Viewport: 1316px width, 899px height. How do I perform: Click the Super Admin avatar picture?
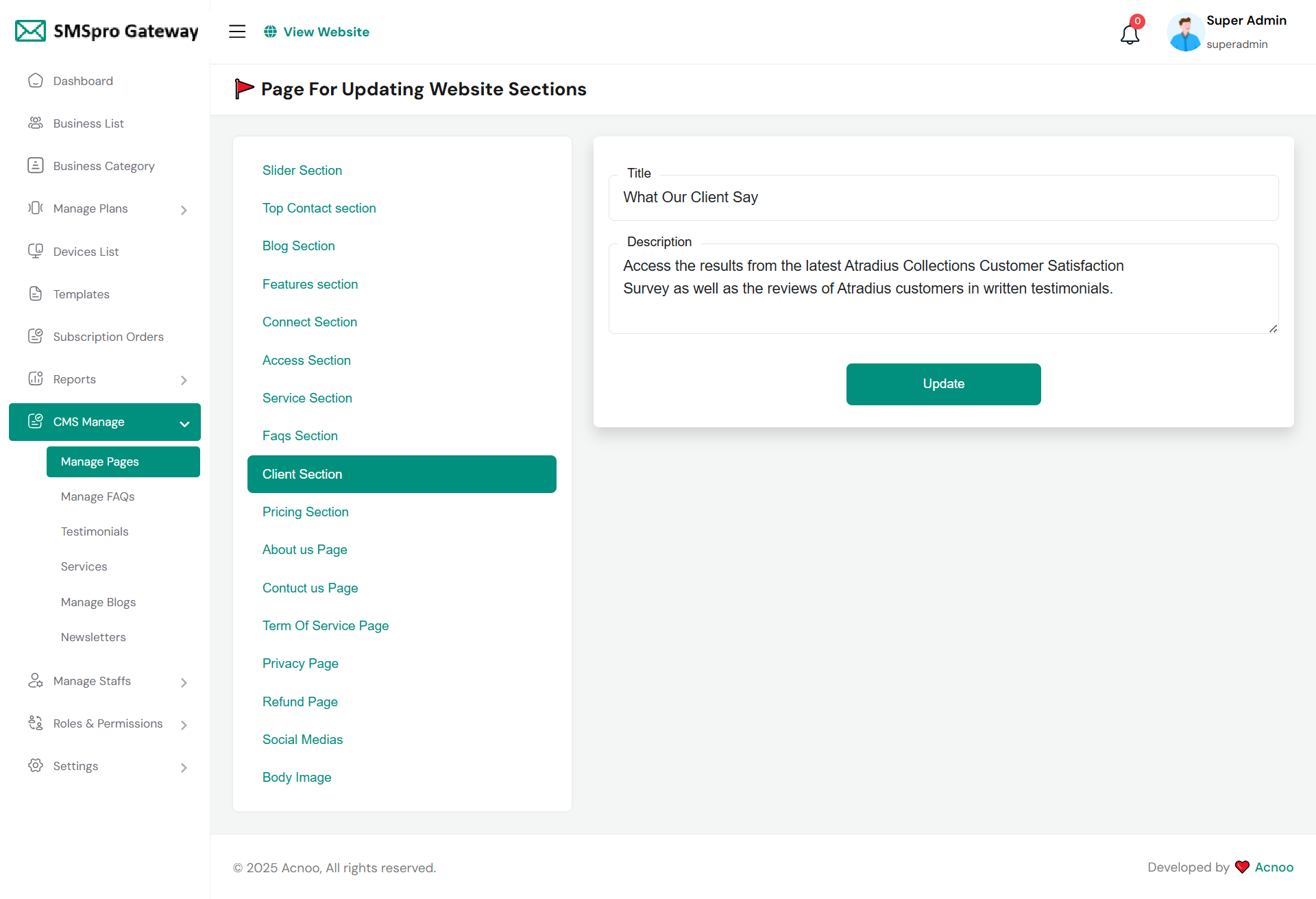tap(1185, 32)
